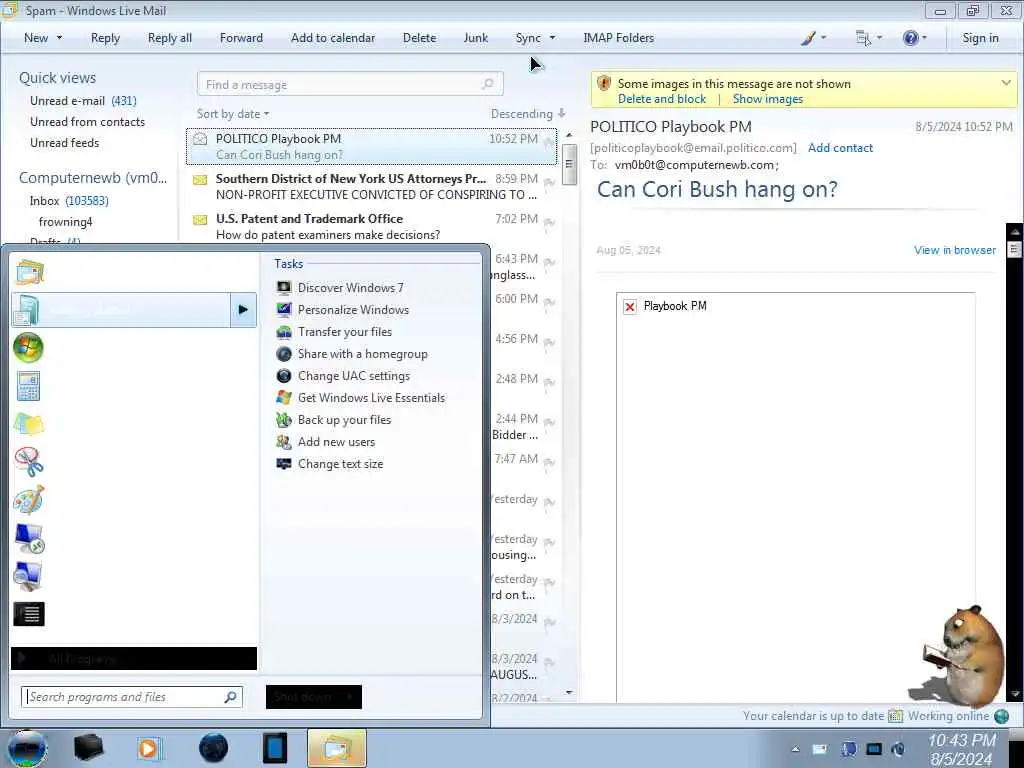Click Windows Live Mail taskbar button
The image size is (1024, 768).
pos(337,748)
